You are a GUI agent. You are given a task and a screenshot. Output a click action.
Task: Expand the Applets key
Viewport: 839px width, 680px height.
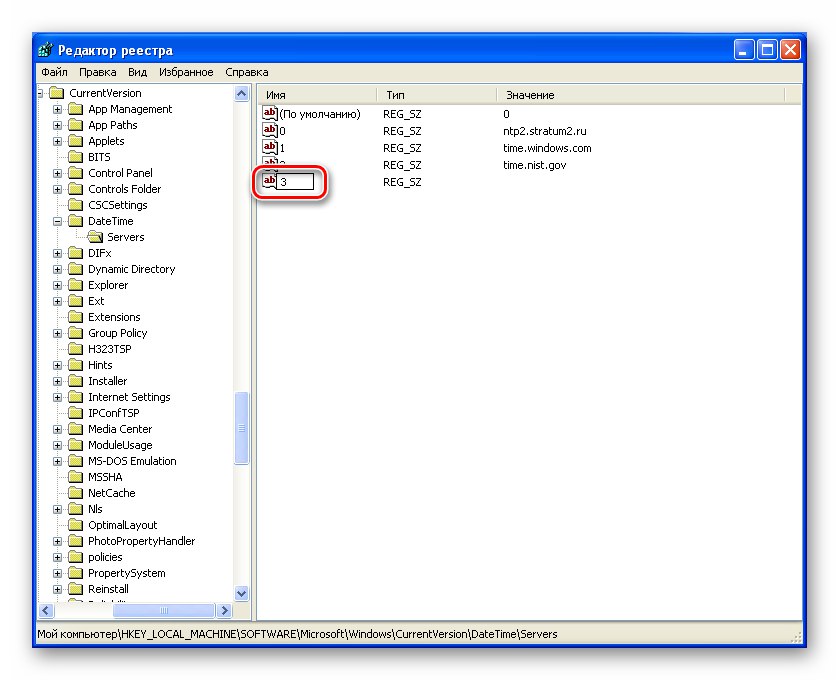pyautogui.click(x=57, y=142)
